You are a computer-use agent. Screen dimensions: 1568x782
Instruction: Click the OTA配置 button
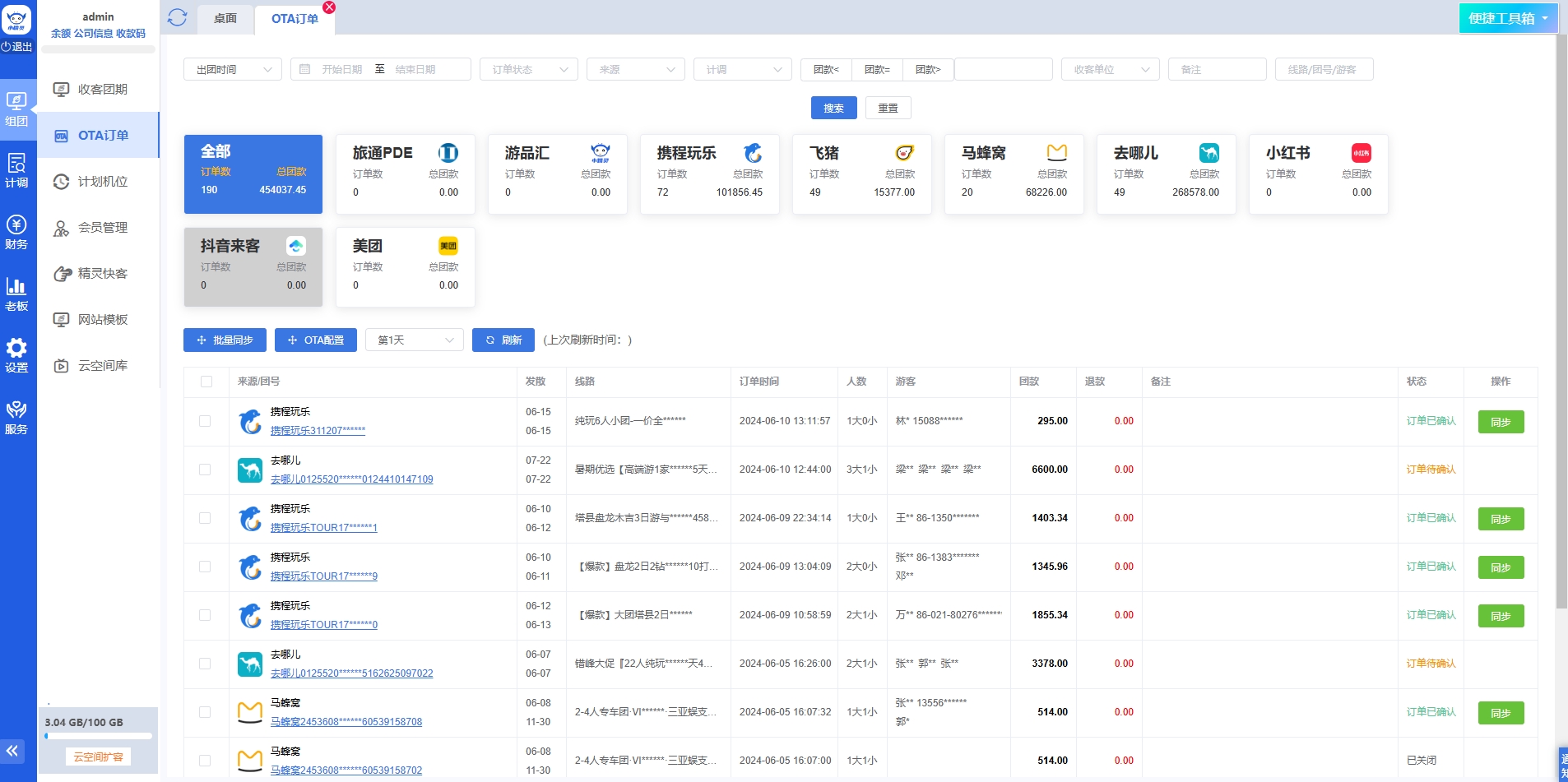click(316, 340)
